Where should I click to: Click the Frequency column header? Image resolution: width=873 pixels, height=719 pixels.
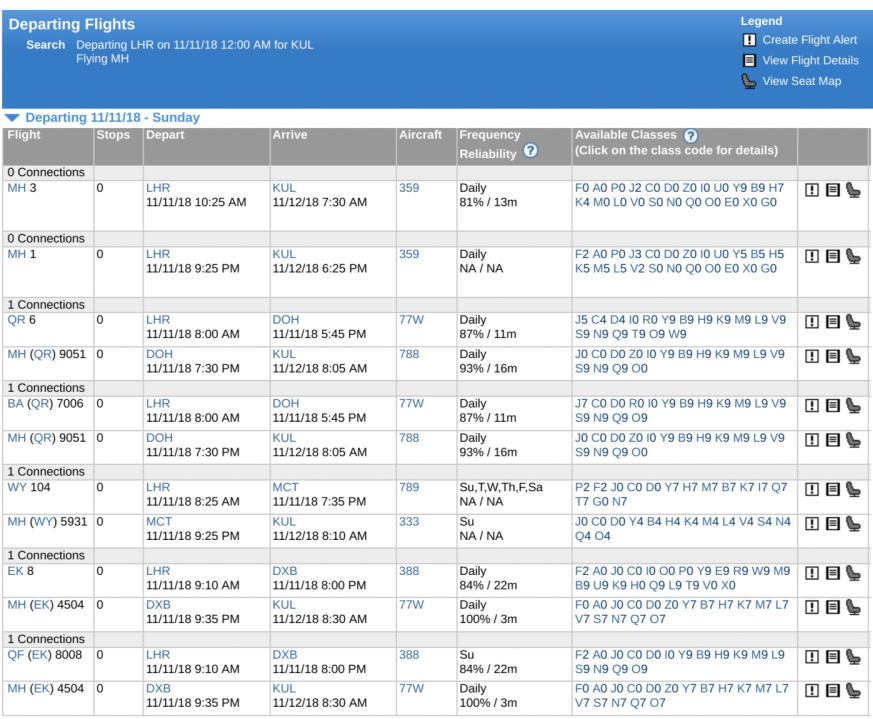(x=490, y=135)
